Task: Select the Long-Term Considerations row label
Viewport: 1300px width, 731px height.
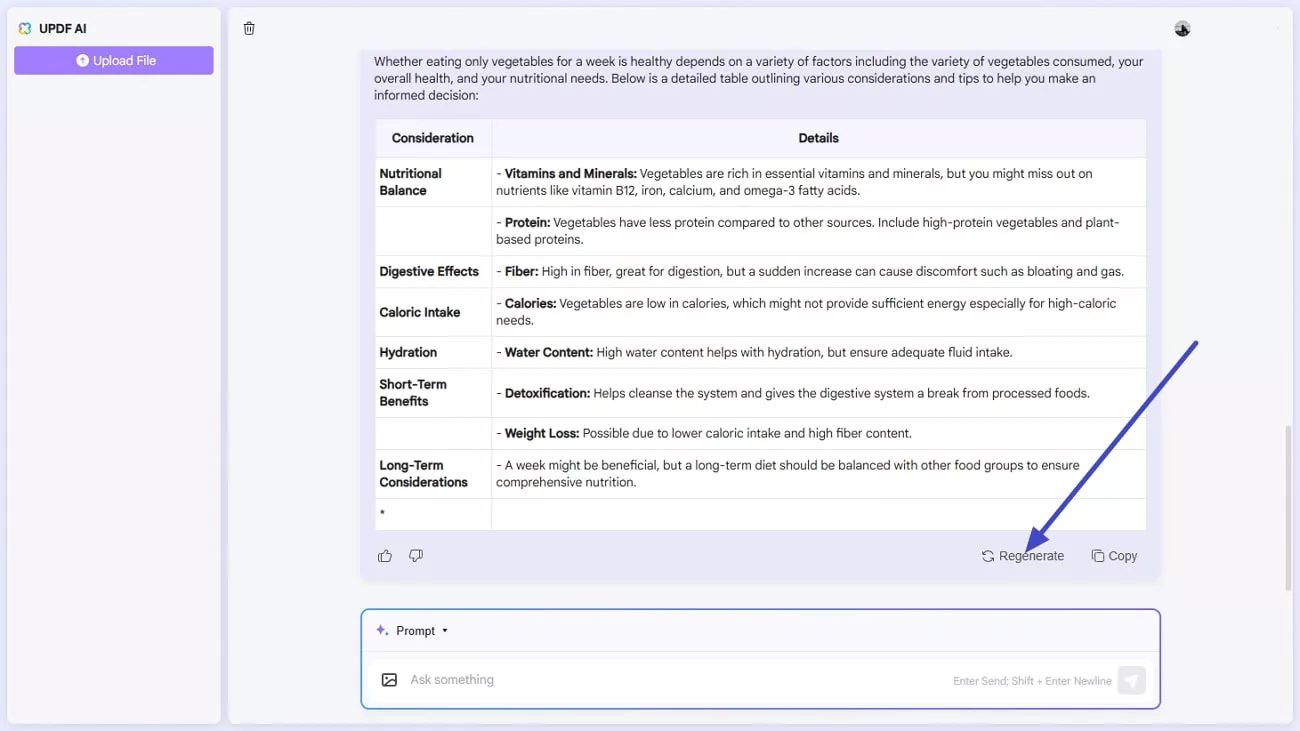Action: pyautogui.click(x=423, y=474)
